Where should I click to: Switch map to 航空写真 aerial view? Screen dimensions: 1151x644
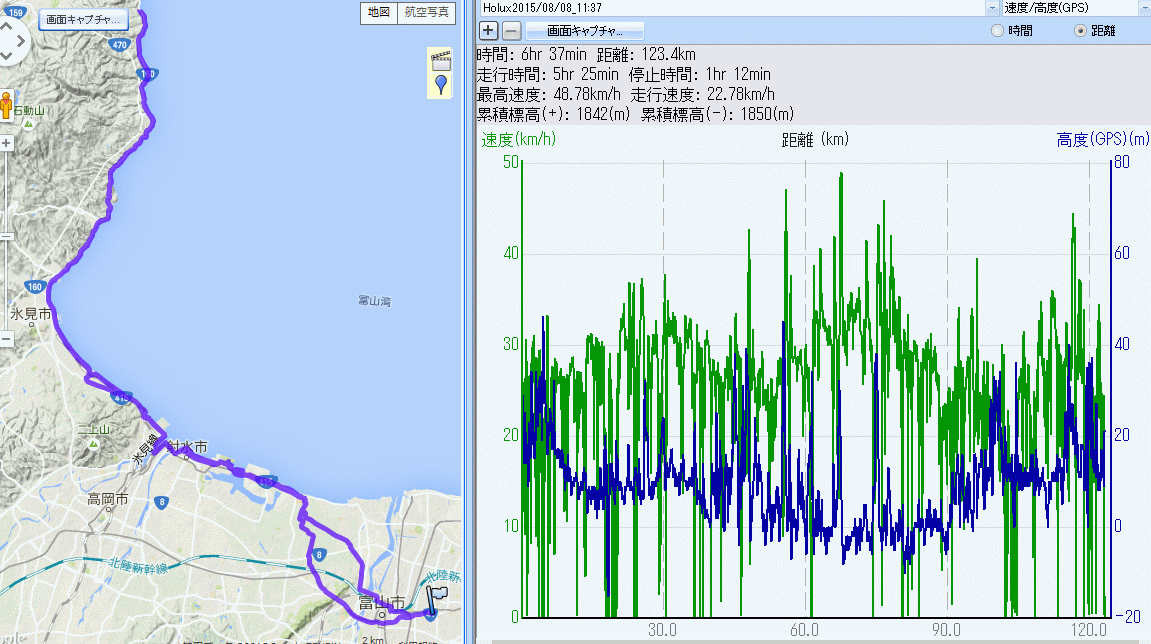click(427, 13)
